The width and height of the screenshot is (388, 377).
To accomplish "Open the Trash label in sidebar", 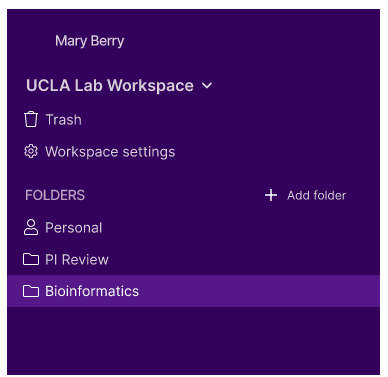I will (x=63, y=120).
